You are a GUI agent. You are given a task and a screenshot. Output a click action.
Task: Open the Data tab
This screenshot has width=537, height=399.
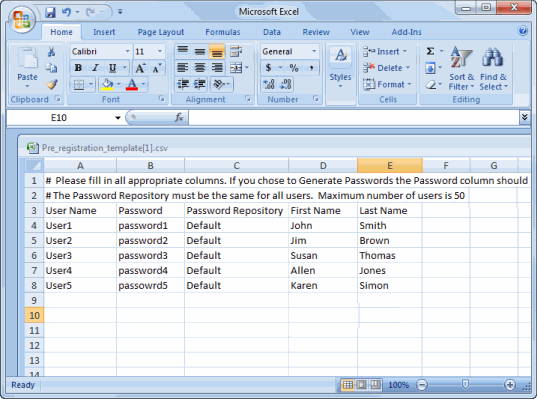pyautogui.click(x=272, y=32)
